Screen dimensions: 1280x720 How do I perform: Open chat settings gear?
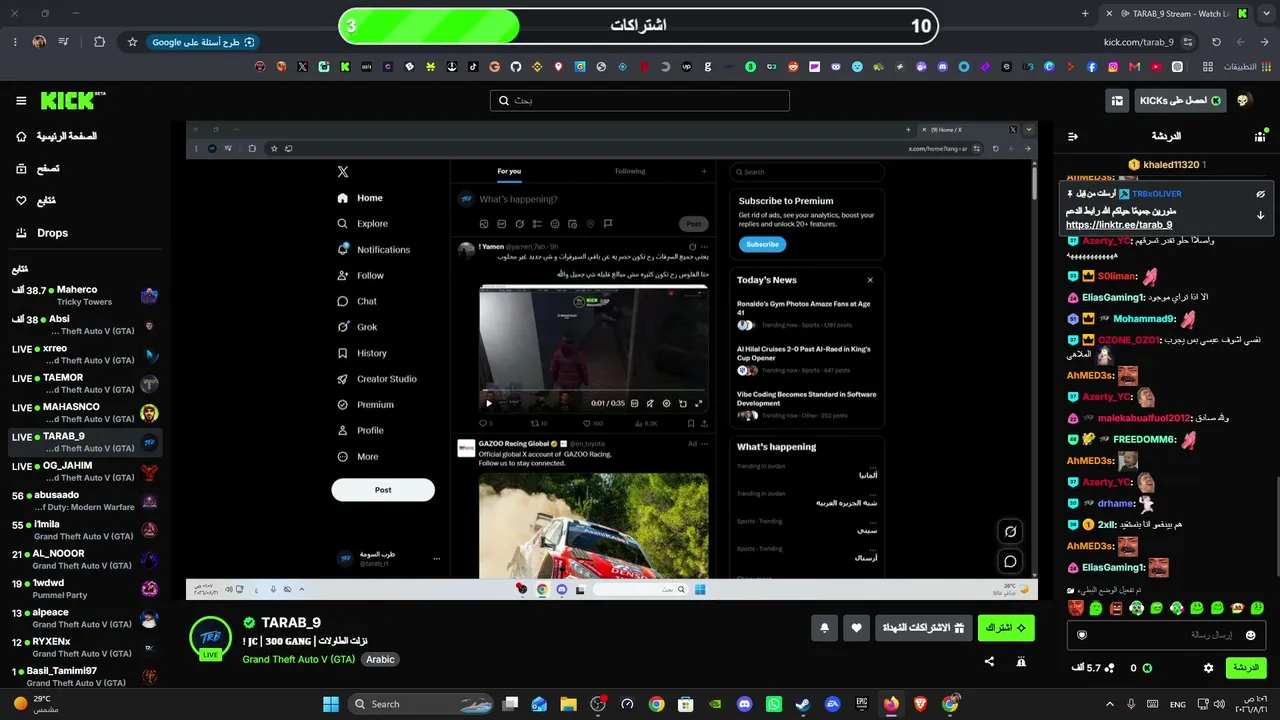[1208, 668]
